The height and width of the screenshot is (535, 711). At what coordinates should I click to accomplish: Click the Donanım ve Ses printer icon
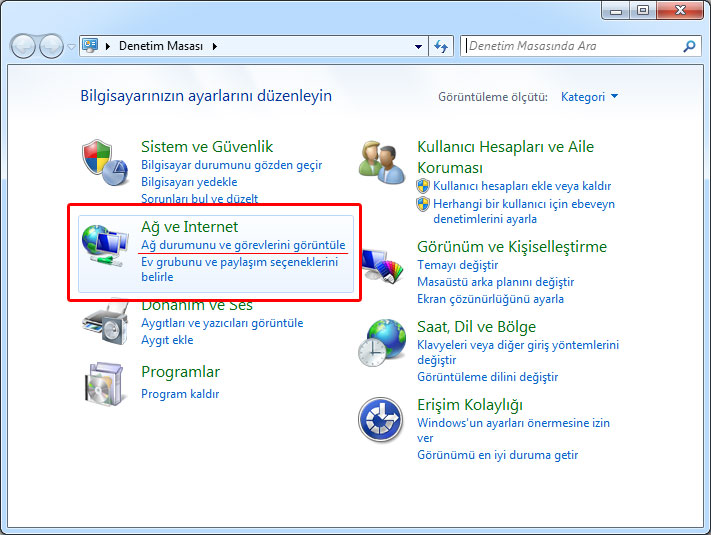[106, 322]
